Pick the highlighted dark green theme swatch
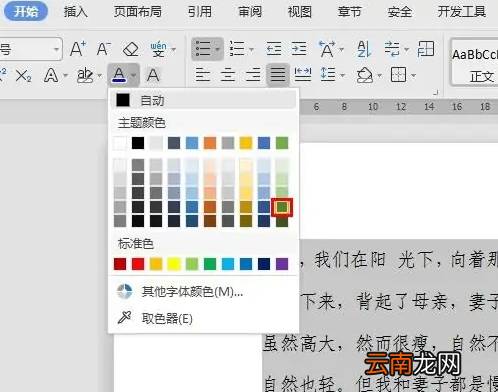The image size is (498, 392). [282, 207]
